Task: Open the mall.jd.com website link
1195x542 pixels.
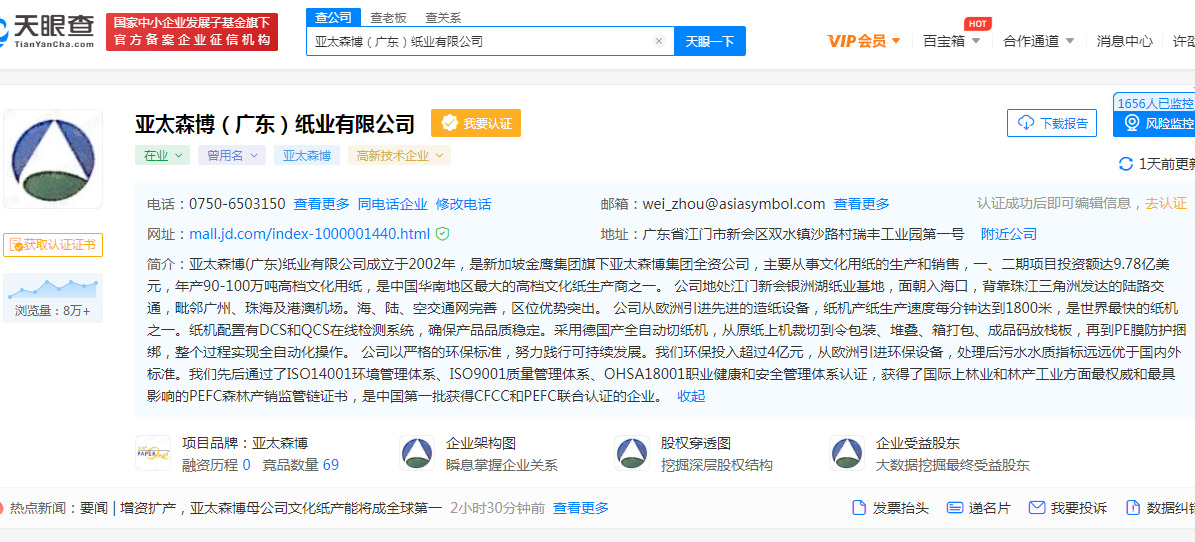Action: pos(309,234)
